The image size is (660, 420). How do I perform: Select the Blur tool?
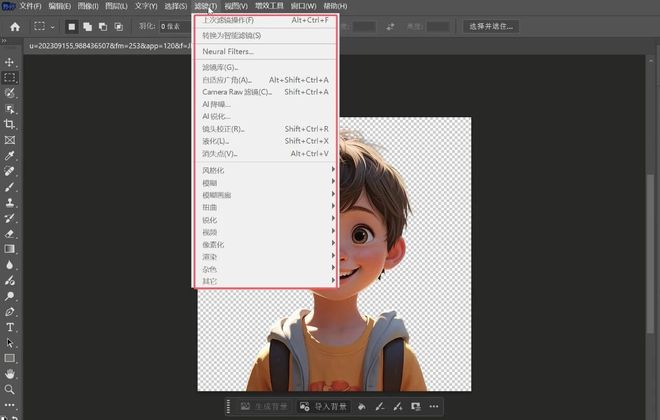[9, 265]
